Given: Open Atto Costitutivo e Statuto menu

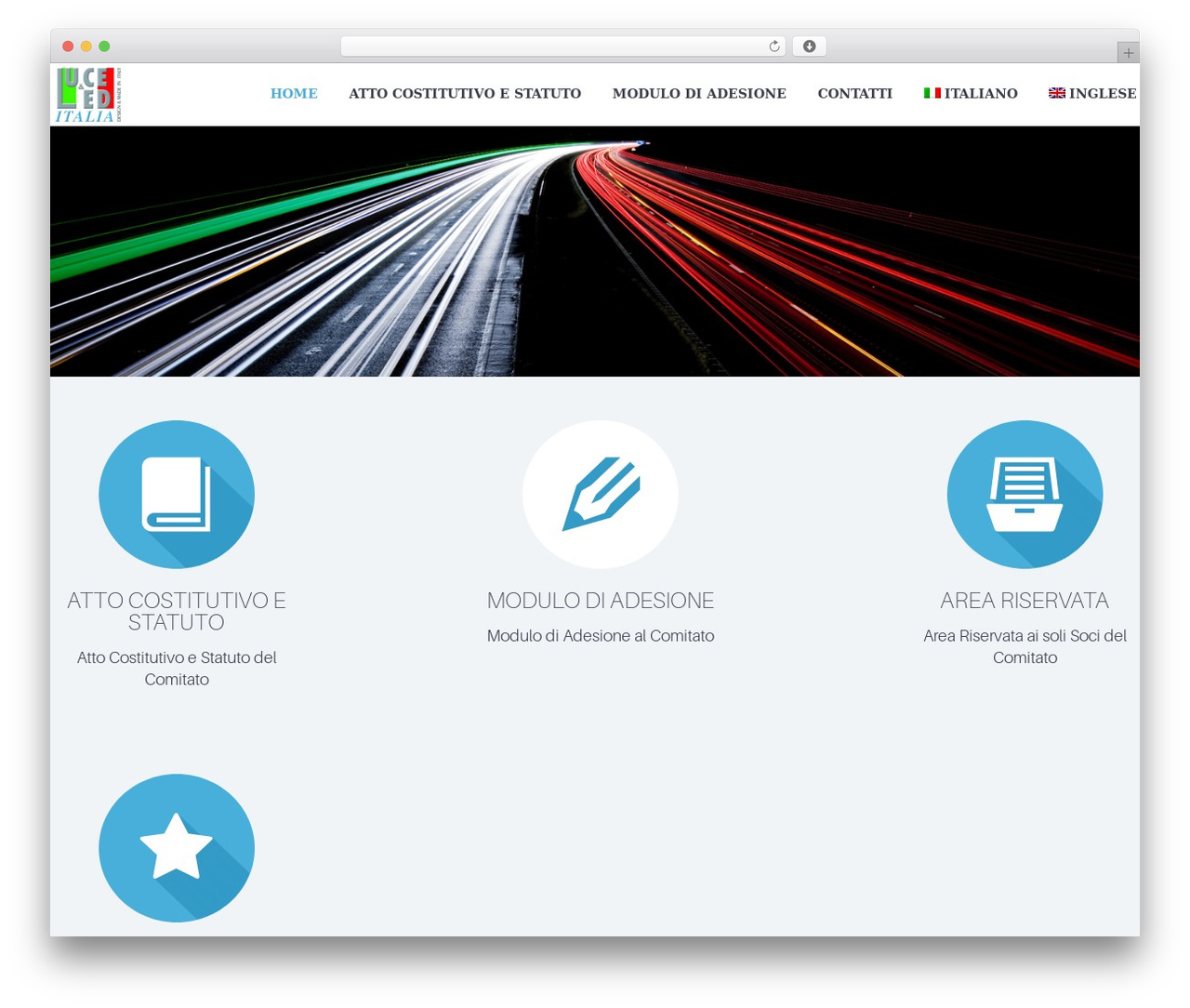Looking at the screenshot, I should (x=465, y=93).
